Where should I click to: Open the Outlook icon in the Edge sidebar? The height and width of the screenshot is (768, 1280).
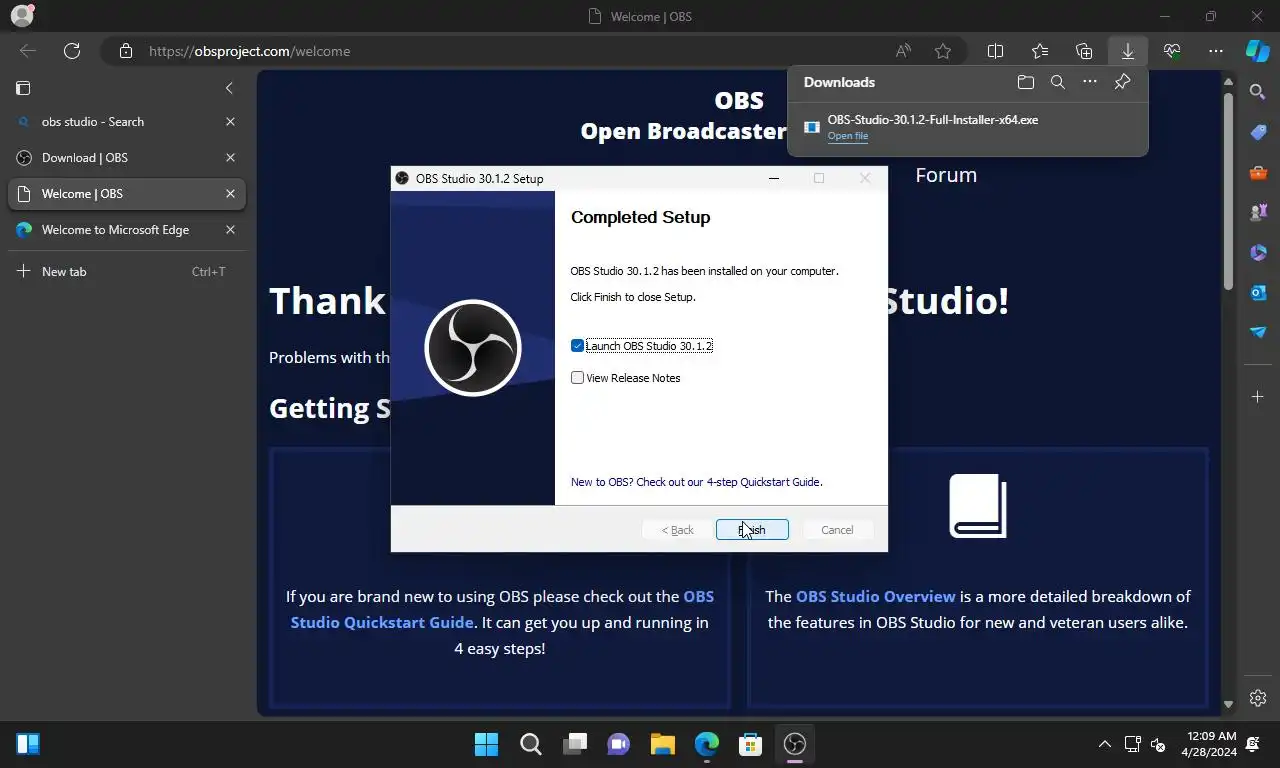coord(1258,292)
